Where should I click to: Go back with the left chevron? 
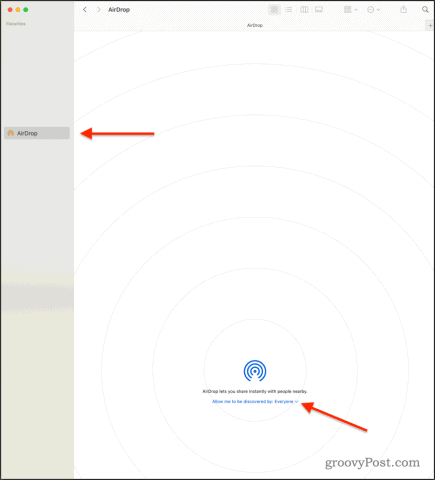coord(85,10)
